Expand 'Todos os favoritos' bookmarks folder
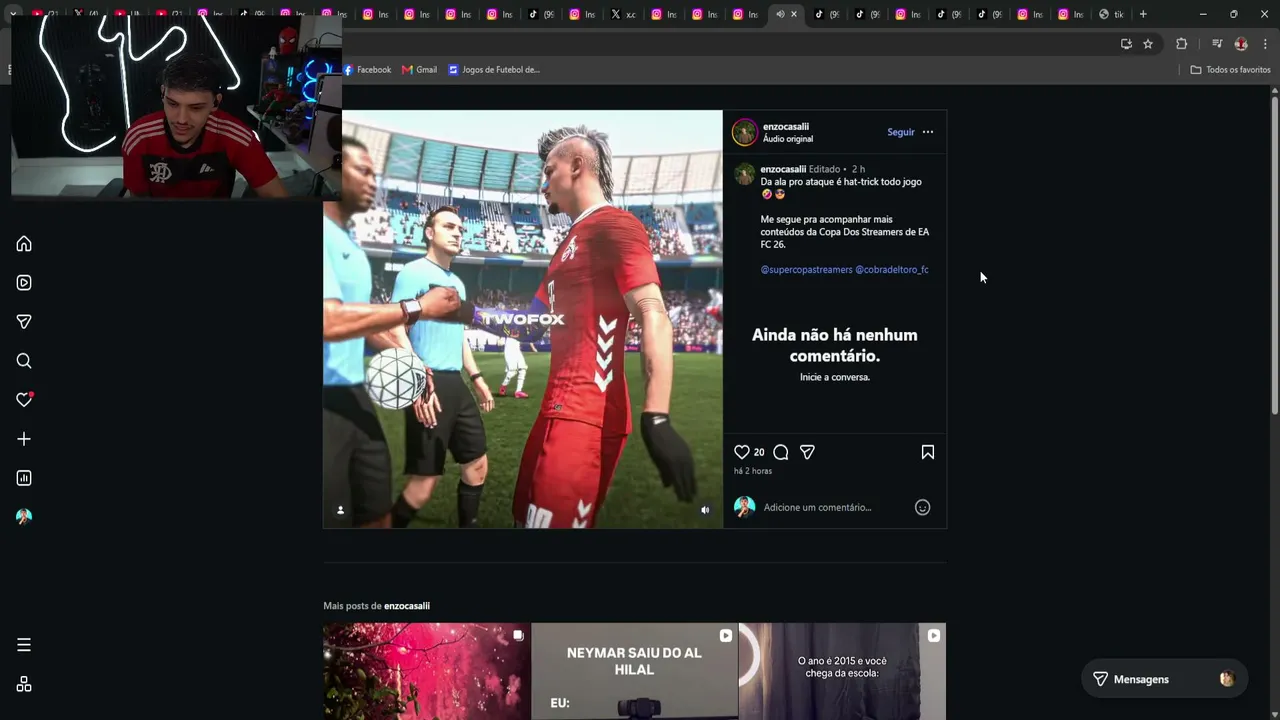Screen dimensions: 1280x720 (x=1230, y=70)
